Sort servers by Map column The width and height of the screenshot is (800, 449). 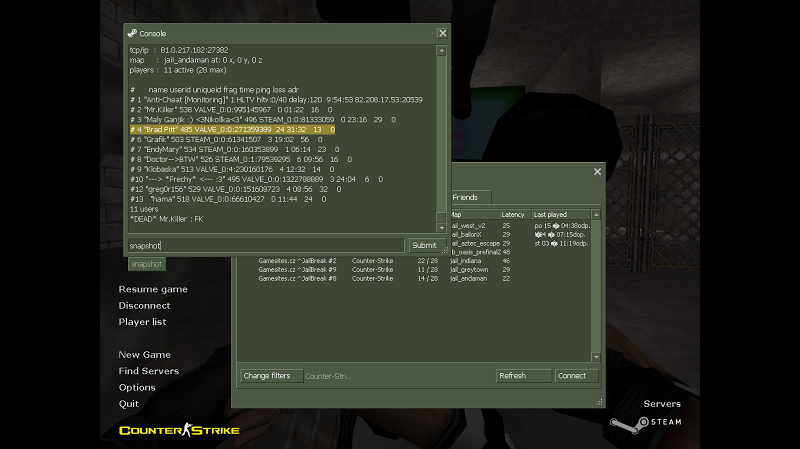474,215
